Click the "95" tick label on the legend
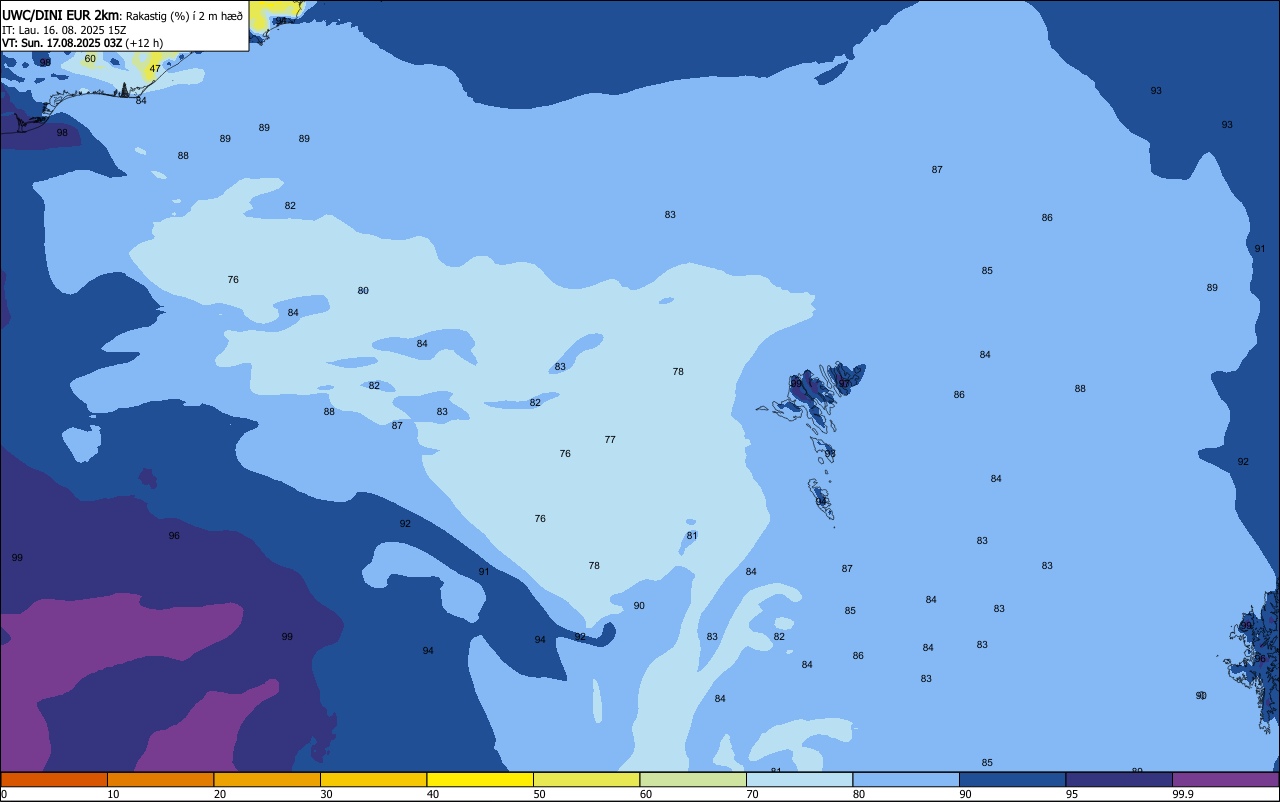 1072,794
